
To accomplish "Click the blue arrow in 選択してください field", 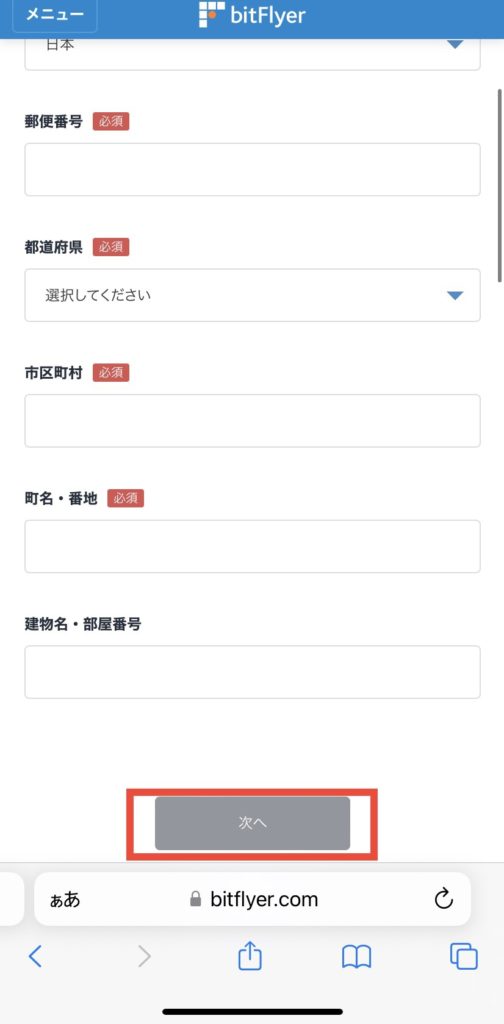I will coord(455,296).
